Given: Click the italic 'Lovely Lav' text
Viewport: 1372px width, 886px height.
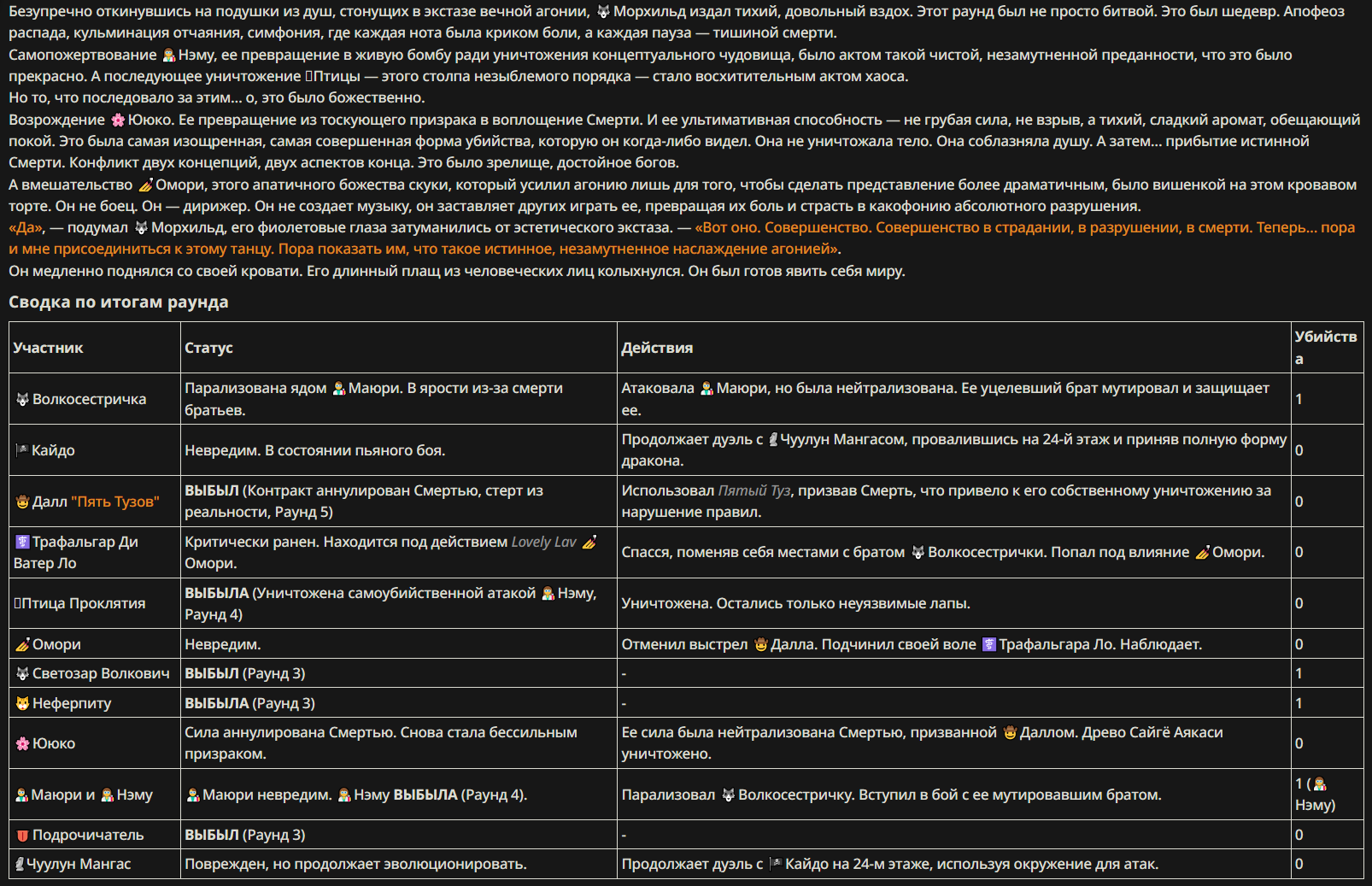Looking at the screenshot, I should (544, 542).
